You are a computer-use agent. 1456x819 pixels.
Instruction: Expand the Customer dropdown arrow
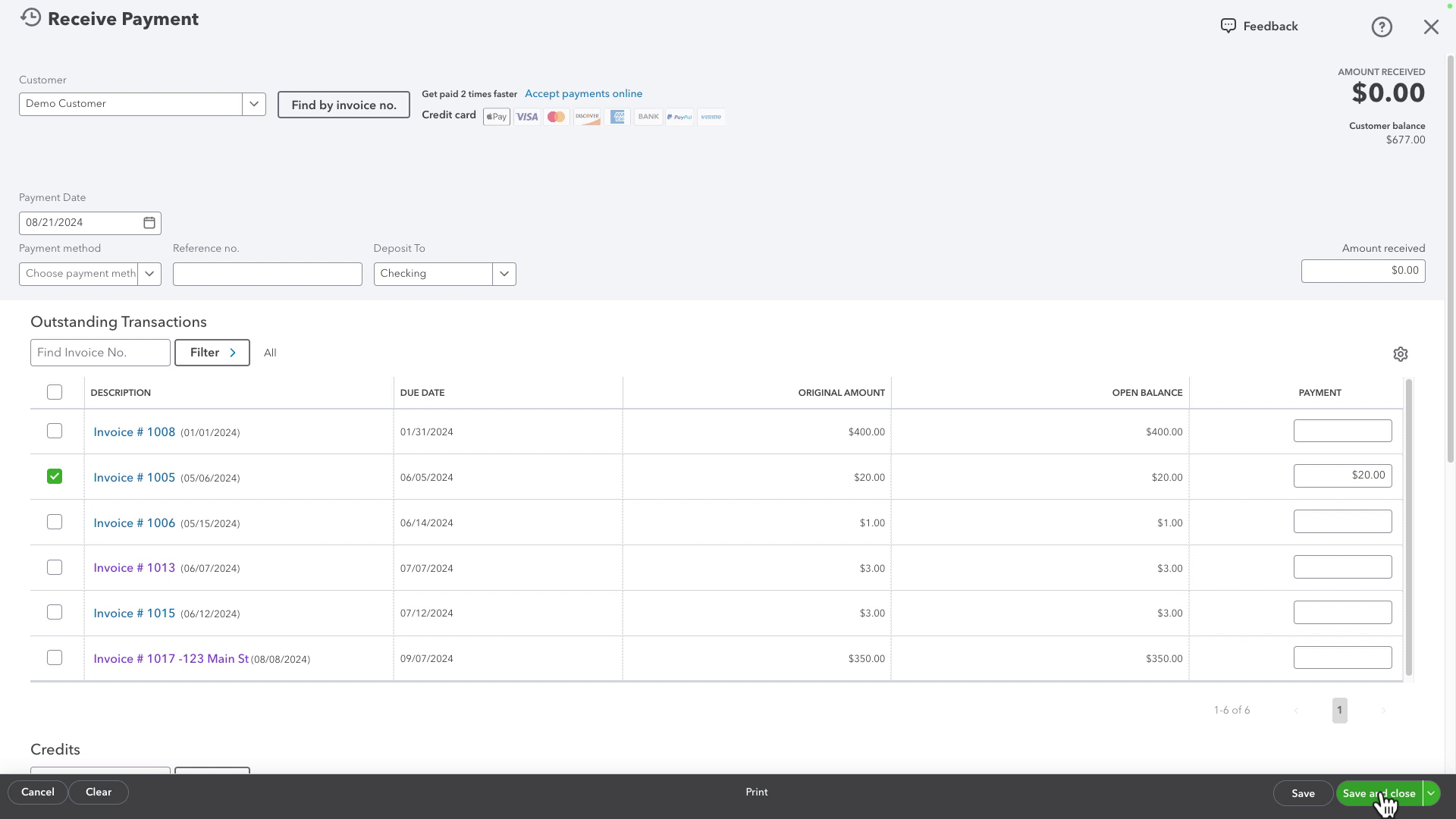(x=254, y=104)
